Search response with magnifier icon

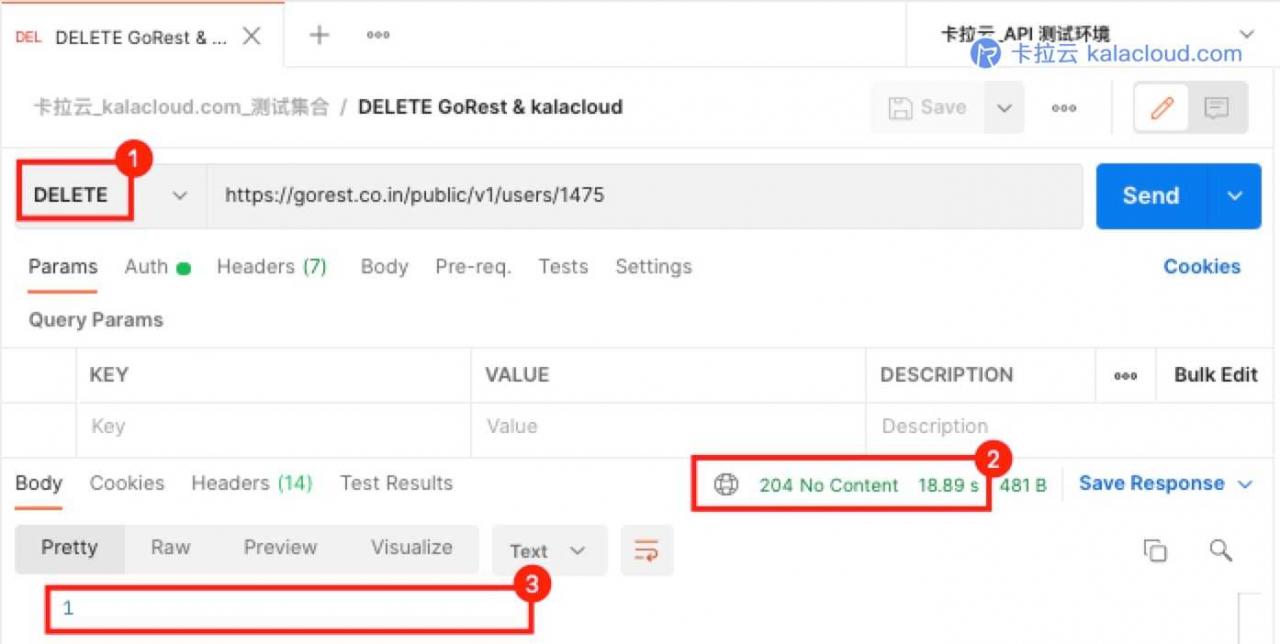pyautogui.click(x=1220, y=550)
